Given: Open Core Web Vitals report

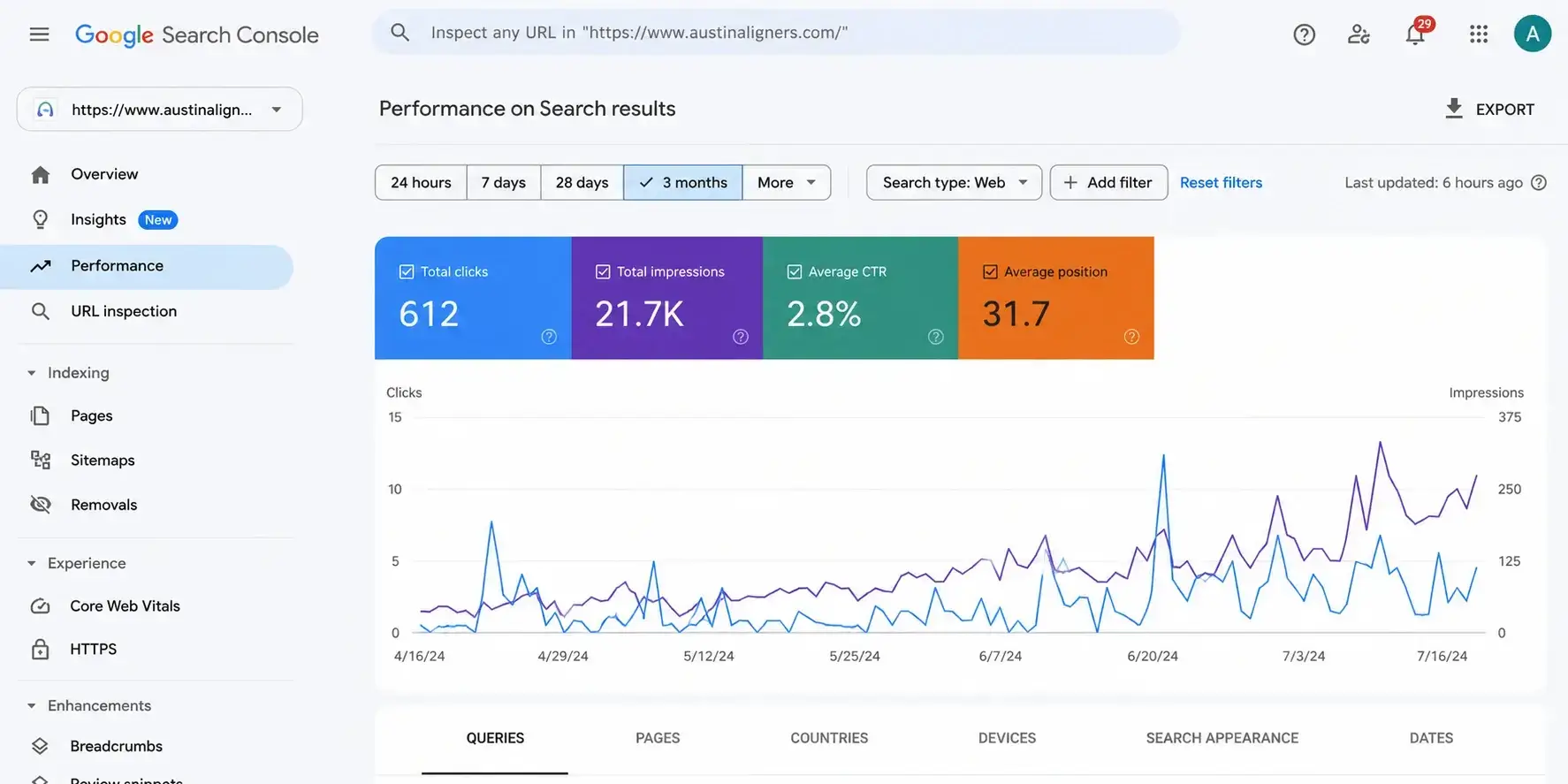Looking at the screenshot, I should point(147,606).
